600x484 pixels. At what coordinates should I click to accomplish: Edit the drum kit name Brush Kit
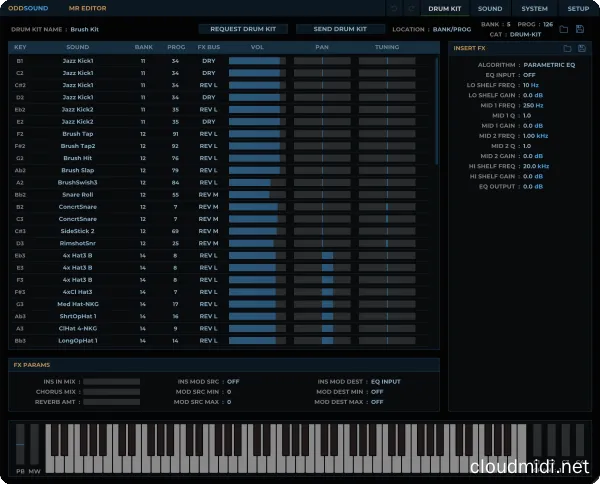coord(85,29)
